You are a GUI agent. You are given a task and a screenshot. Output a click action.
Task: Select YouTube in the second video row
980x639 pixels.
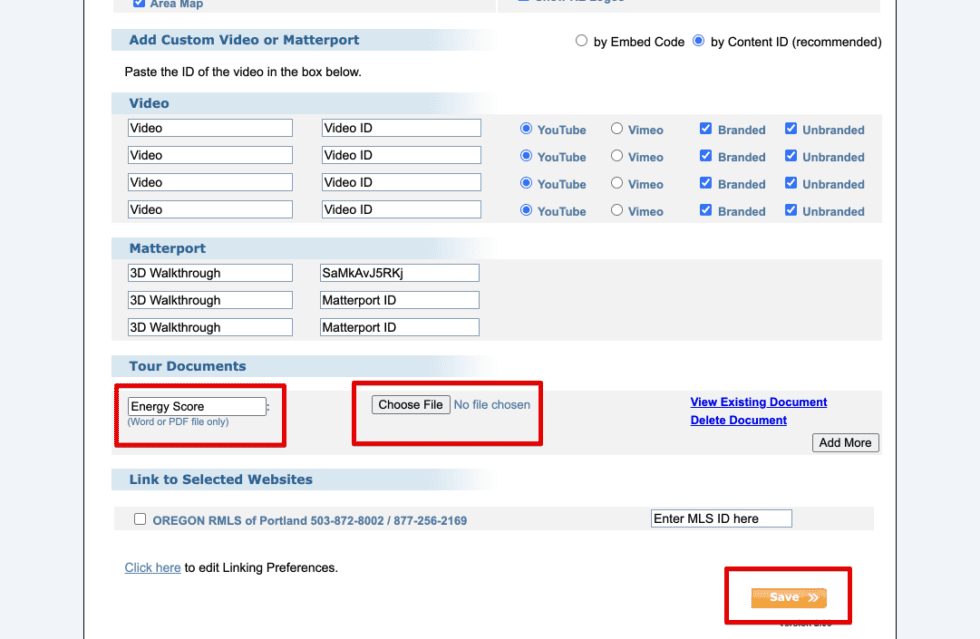click(526, 156)
